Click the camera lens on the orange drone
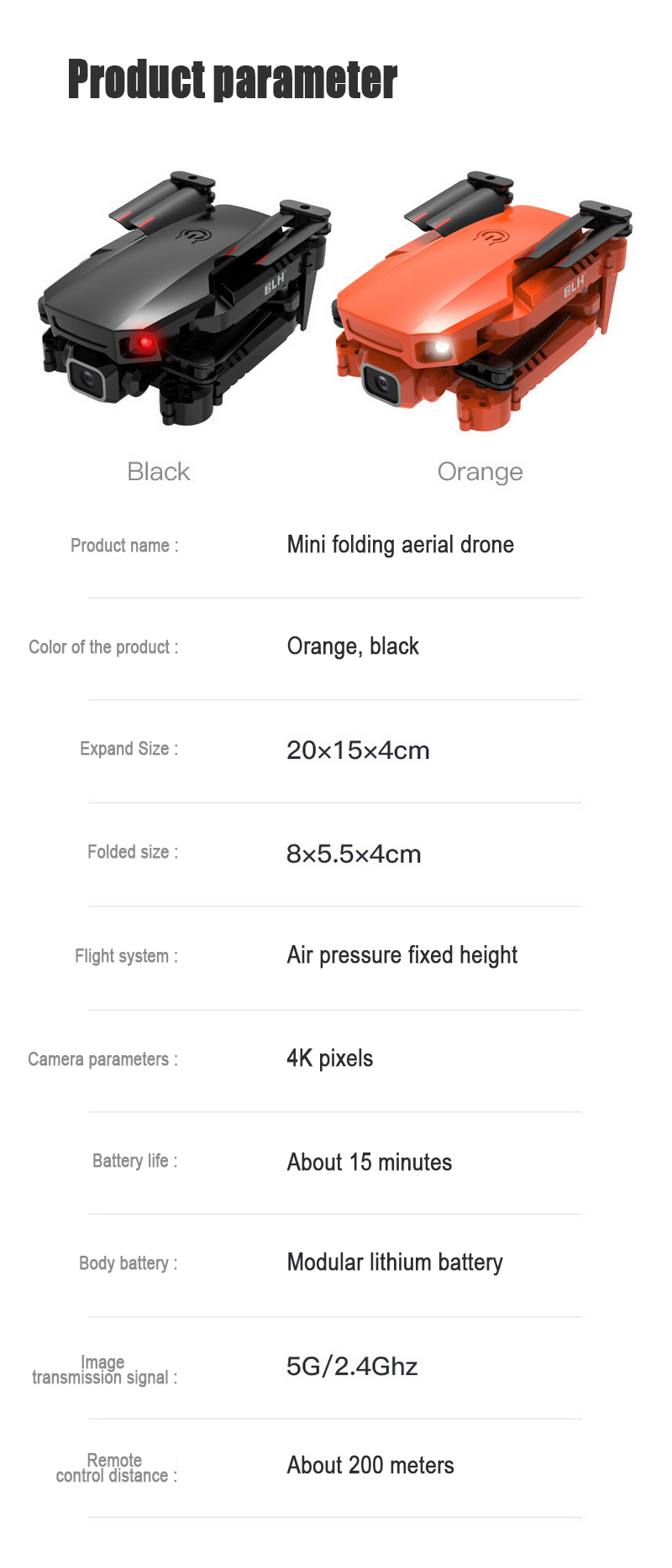Image resolution: width=672 pixels, height=1568 pixels. point(382,384)
